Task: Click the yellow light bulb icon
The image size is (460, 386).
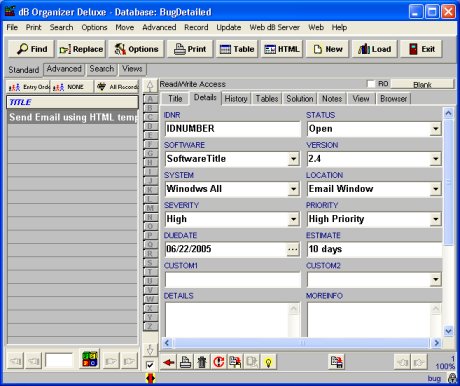Action: pyautogui.click(x=269, y=362)
